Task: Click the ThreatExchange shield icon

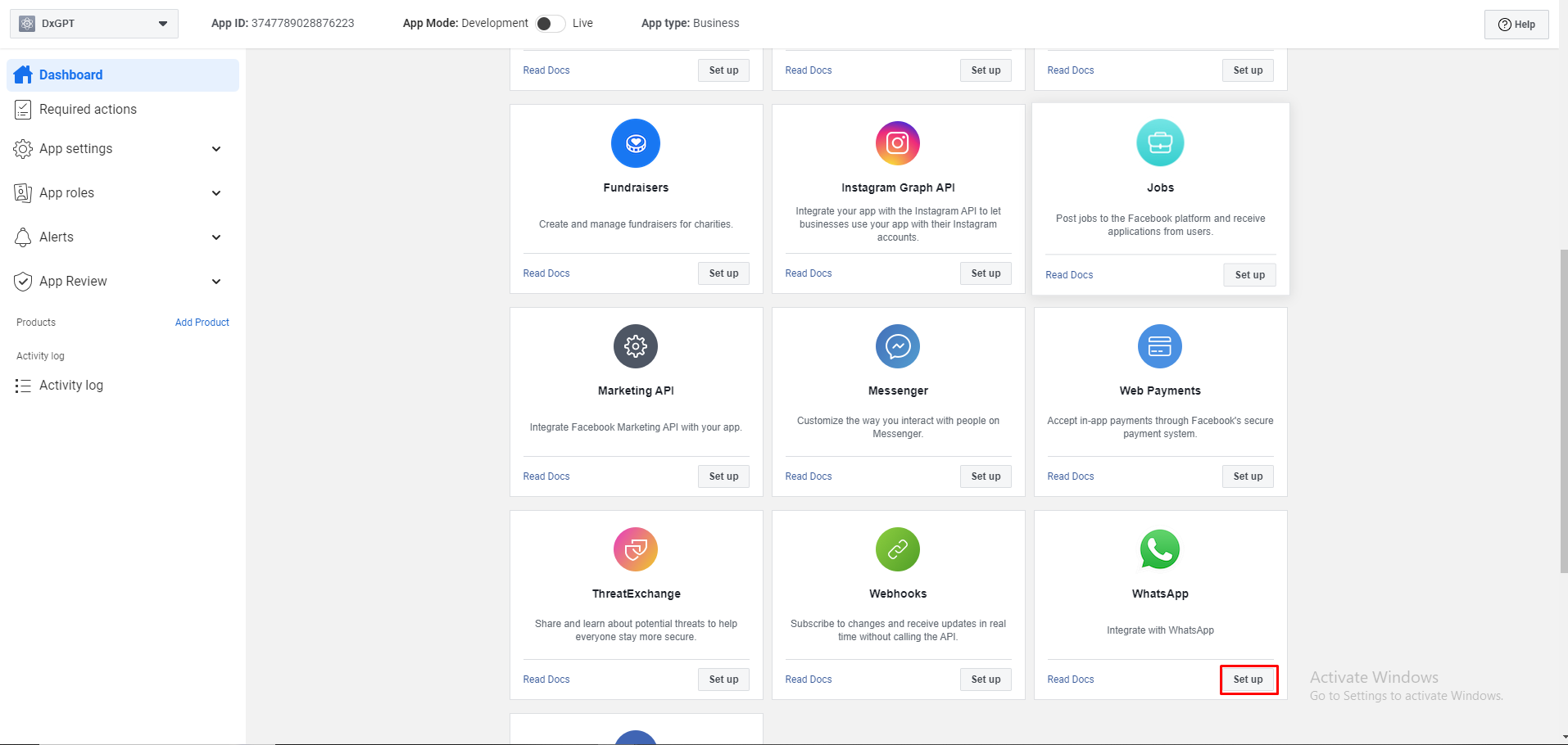Action: pos(636,549)
